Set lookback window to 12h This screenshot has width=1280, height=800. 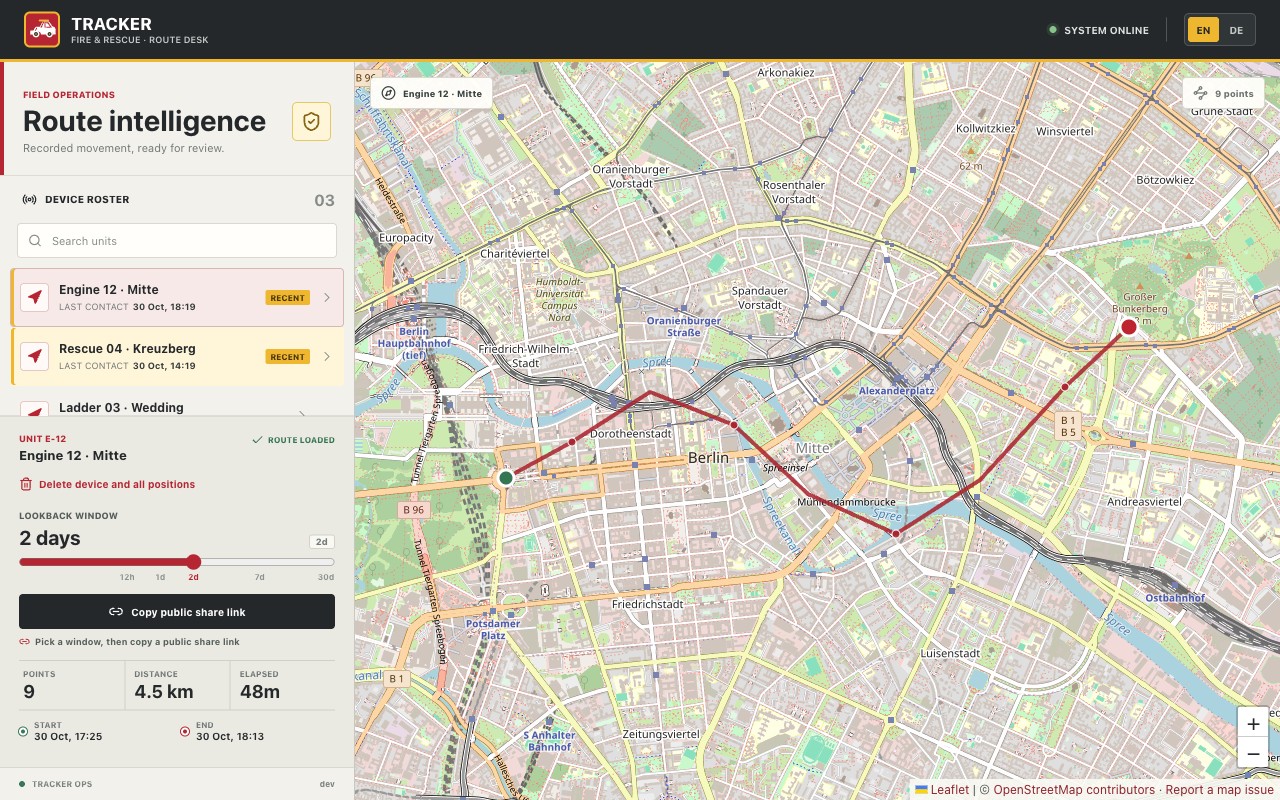[x=127, y=577]
